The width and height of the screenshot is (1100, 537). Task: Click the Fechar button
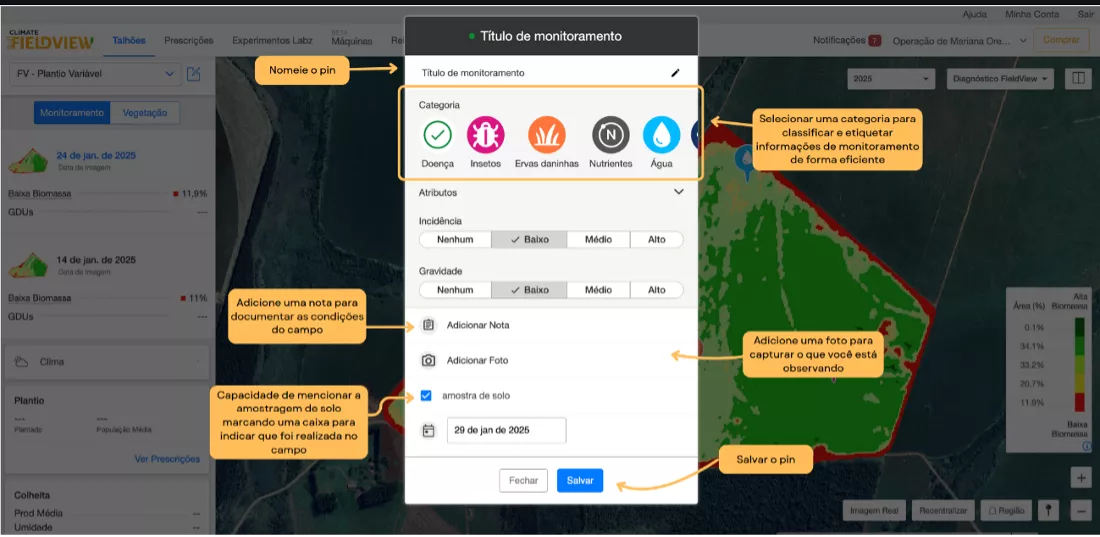(x=523, y=481)
